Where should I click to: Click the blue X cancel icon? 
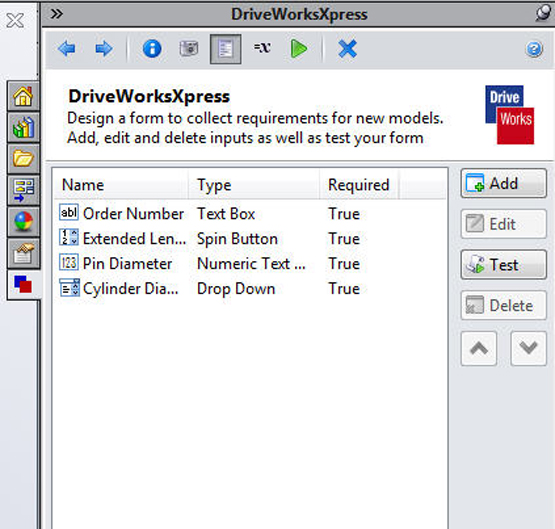(x=347, y=48)
